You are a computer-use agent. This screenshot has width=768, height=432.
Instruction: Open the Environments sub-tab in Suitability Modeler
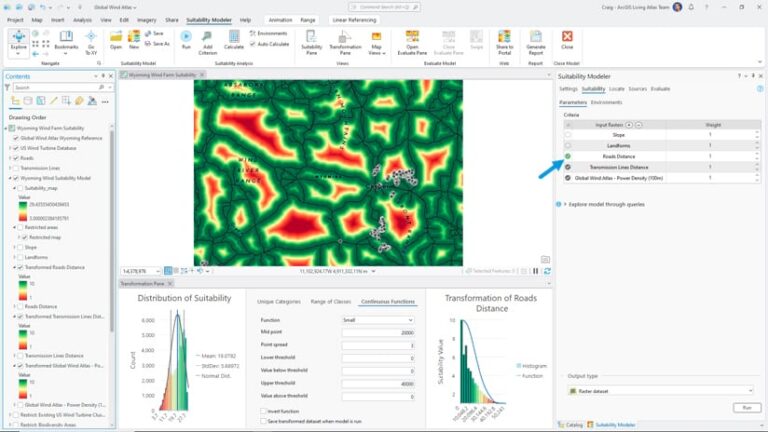(606, 102)
